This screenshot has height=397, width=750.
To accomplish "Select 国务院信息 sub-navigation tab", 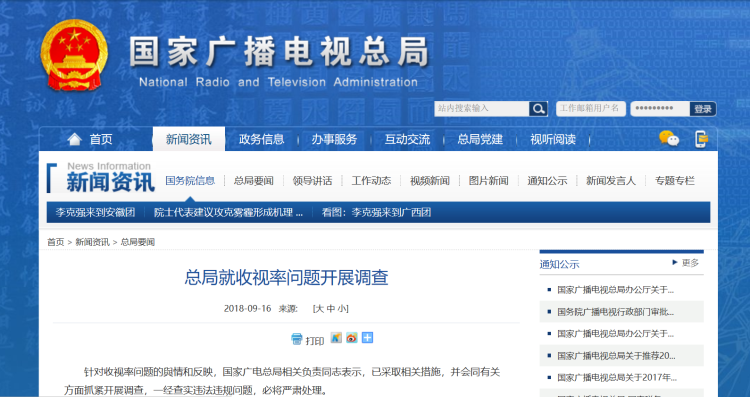I will click(190, 181).
